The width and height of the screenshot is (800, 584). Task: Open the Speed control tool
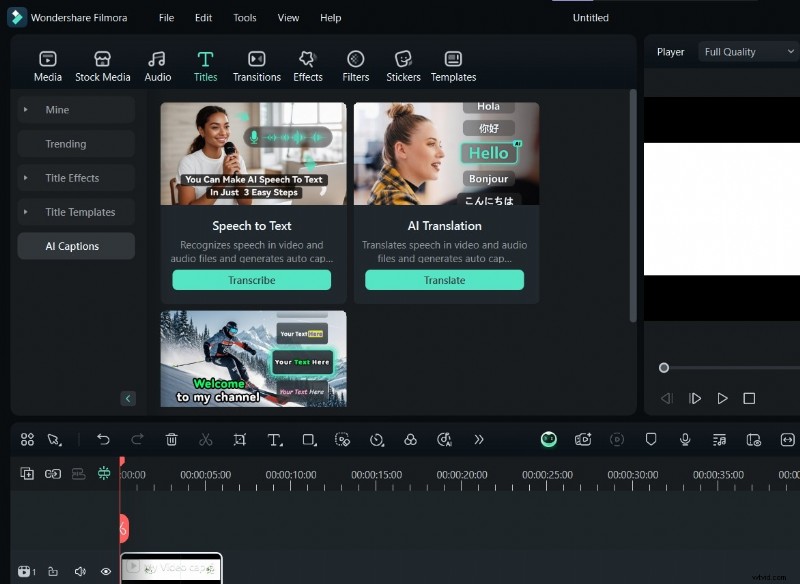[377, 440]
